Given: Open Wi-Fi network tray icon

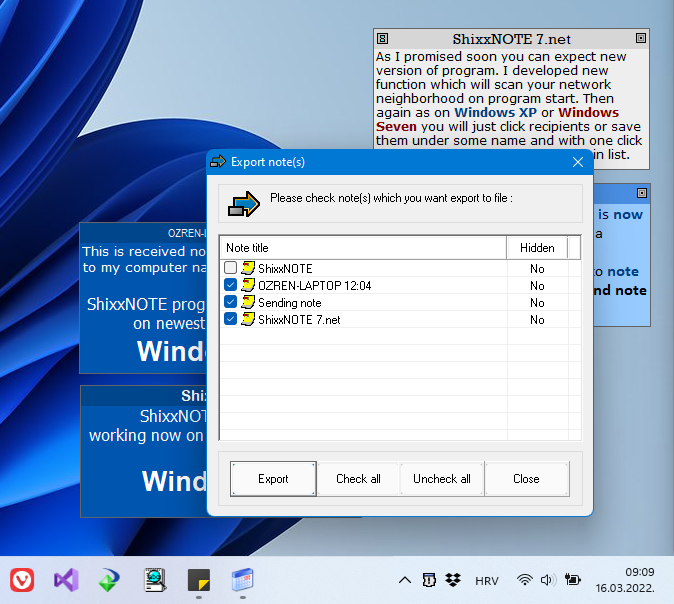Looking at the screenshot, I should pos(524,580).
